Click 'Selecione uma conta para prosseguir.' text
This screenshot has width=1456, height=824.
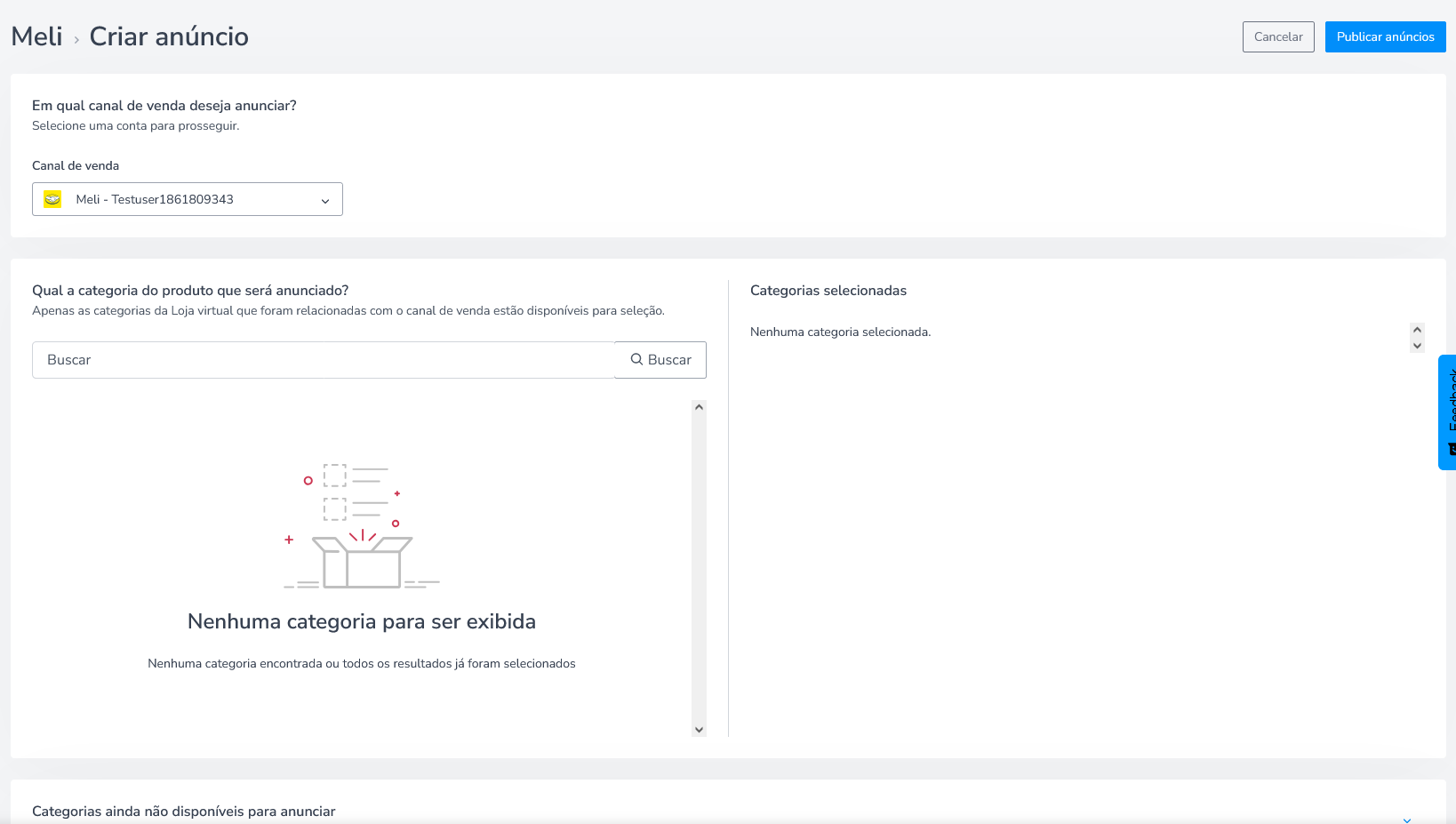(136, 126)
